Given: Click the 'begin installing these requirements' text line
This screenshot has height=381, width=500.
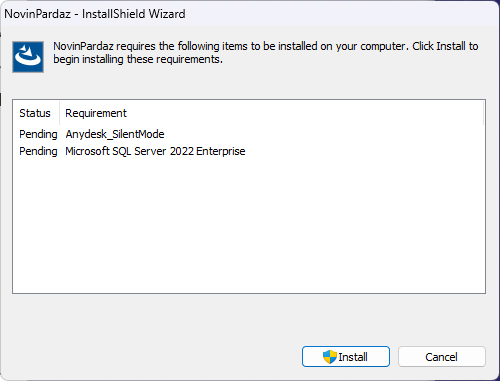Looking at the screenshot, I should [138, 59].
